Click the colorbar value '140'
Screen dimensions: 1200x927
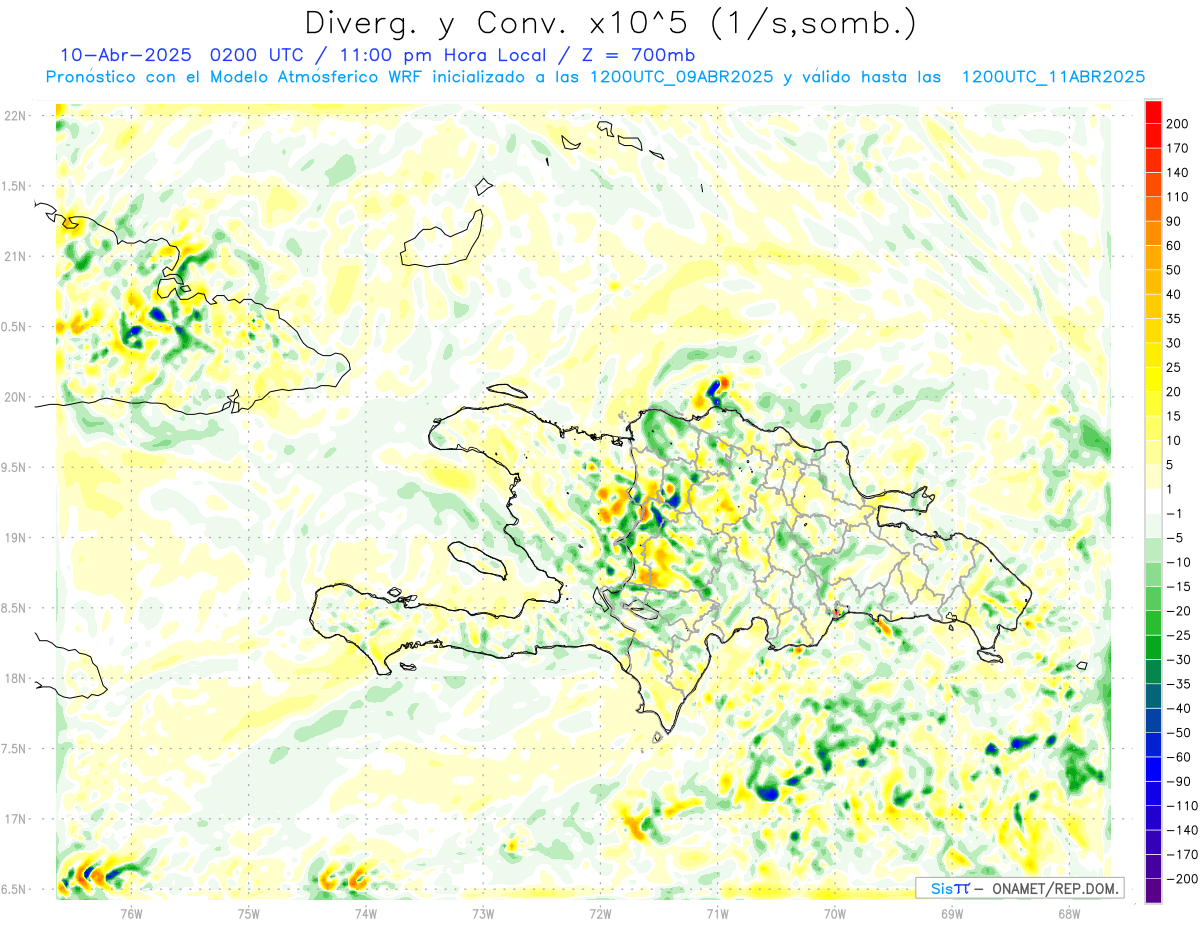[x=1179, y=173]
